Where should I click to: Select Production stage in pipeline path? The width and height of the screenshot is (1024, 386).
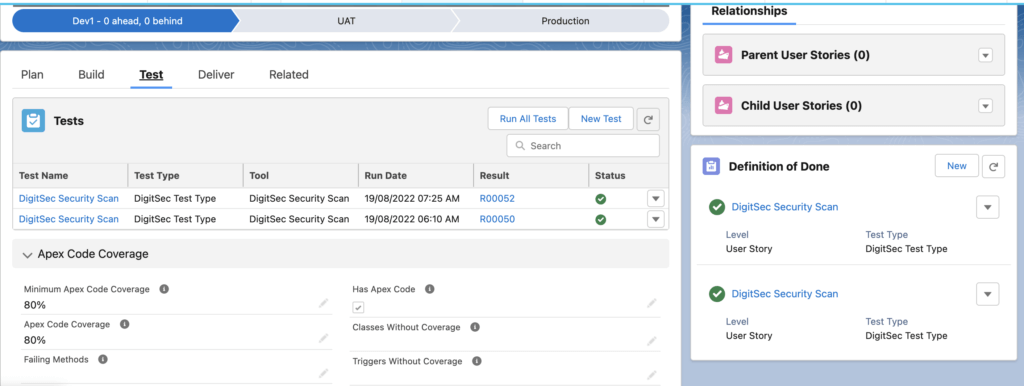pos(565,21)
